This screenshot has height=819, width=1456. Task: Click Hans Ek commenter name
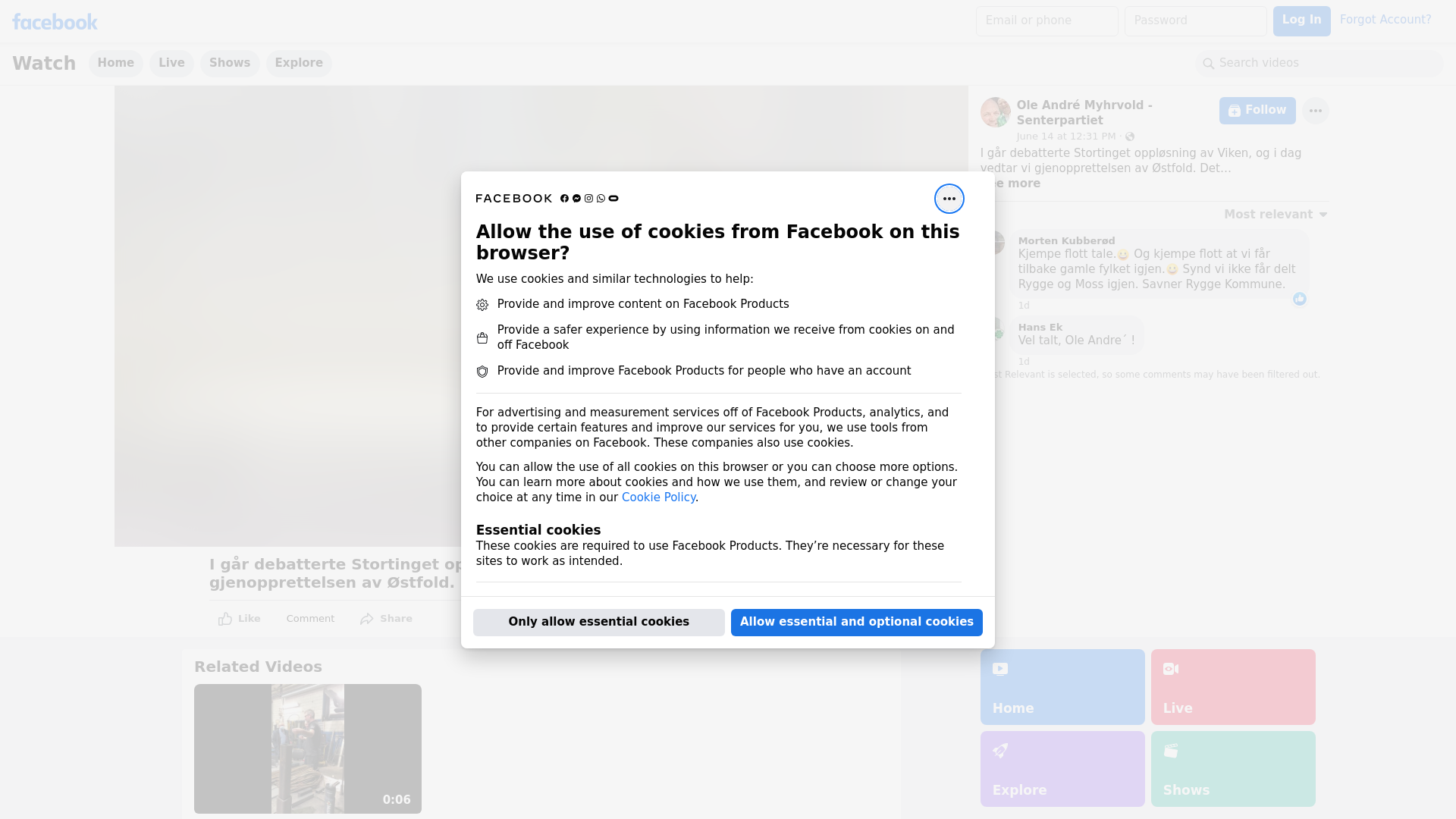1040,328
